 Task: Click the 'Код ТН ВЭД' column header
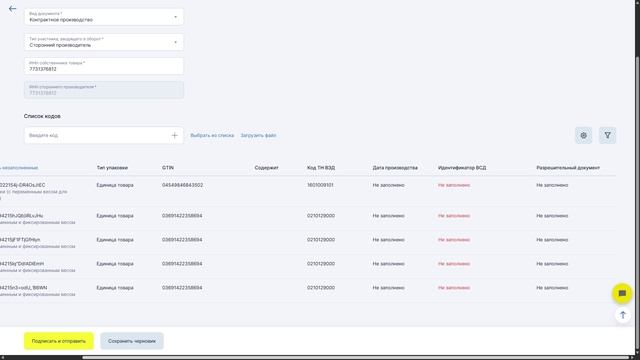coord(321,168)
